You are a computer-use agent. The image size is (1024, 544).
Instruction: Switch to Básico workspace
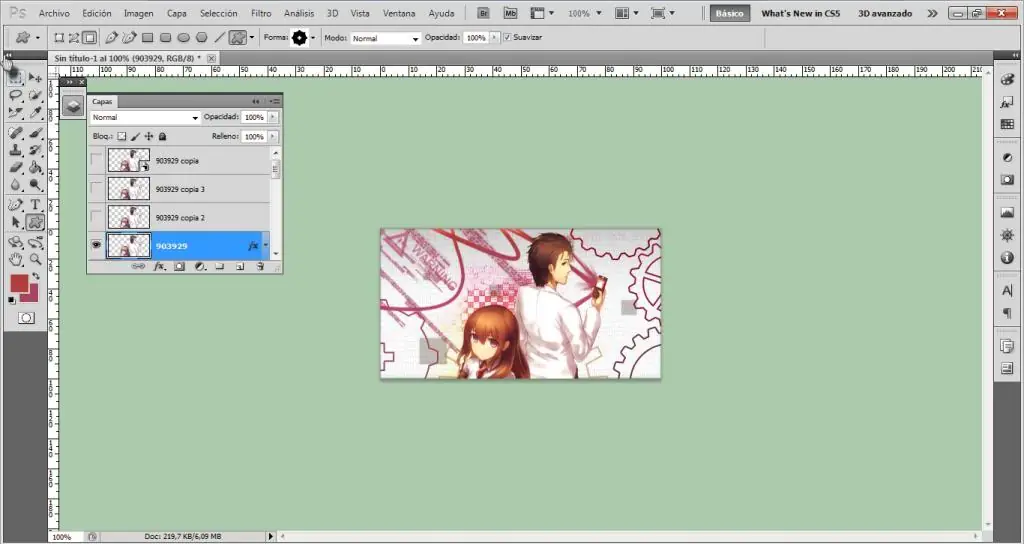coord(729,13)
